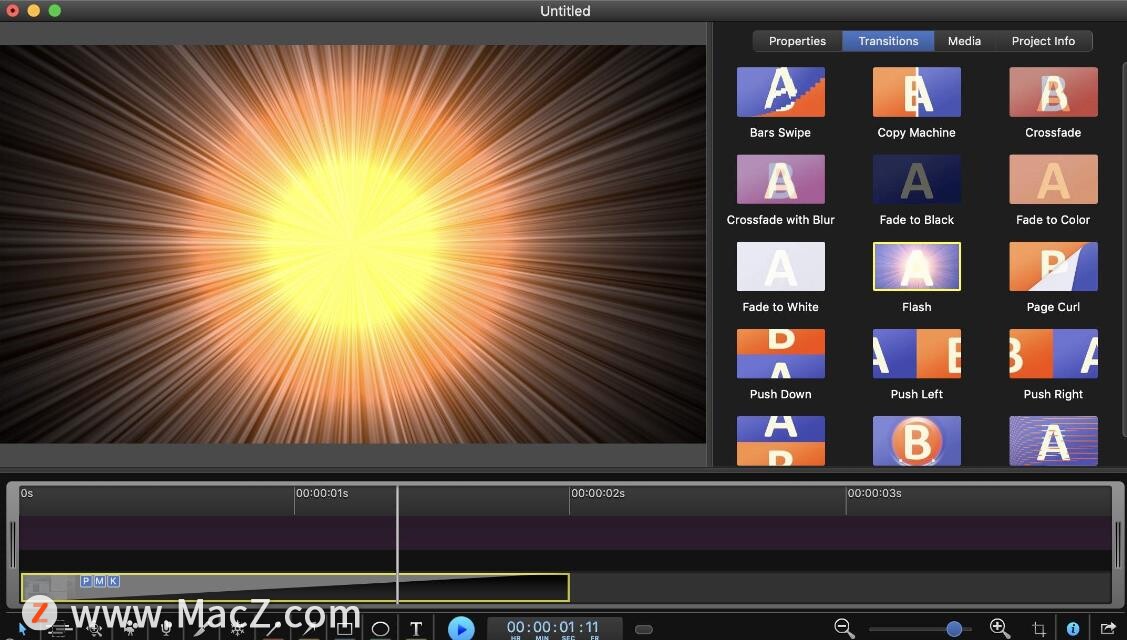Click the microphone recording icon

166,628
